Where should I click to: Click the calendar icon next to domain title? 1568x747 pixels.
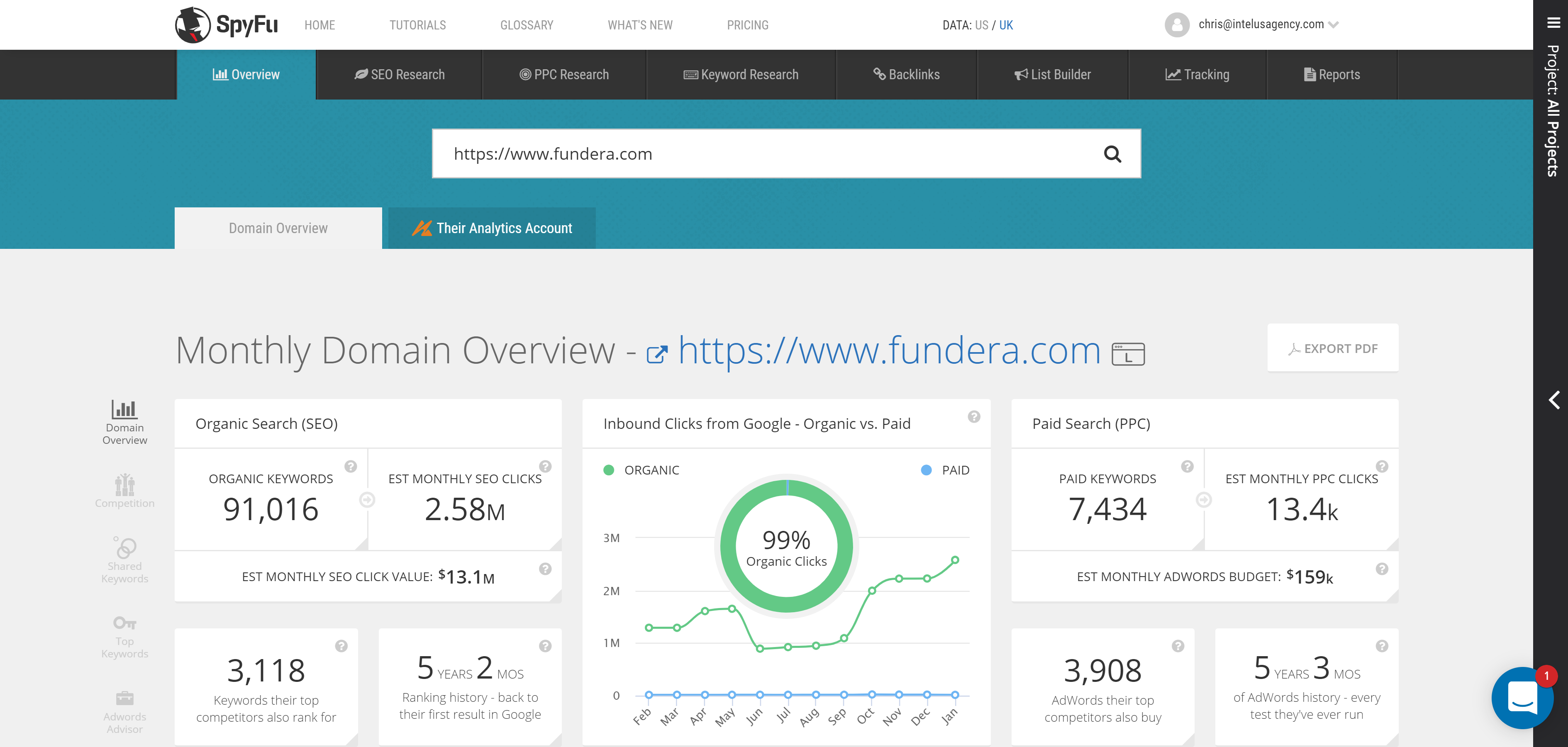1128,354
